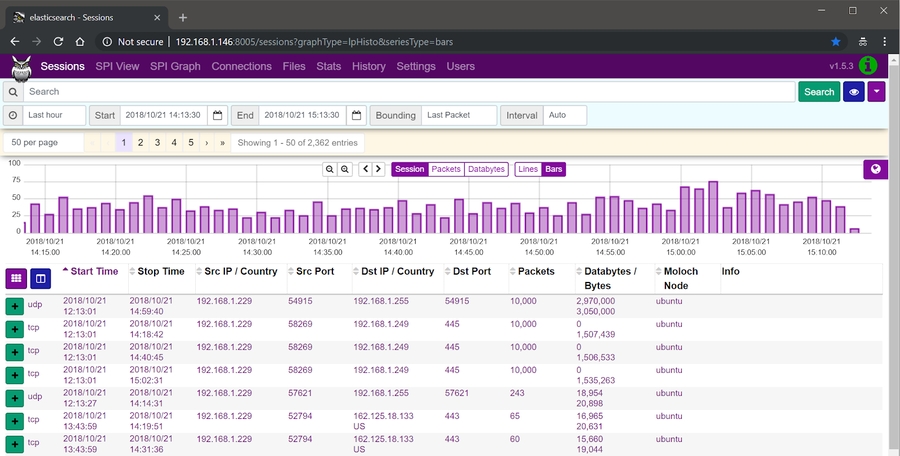Screen dimensions: 900x456
Task: Expand the first udp session row
Action: point(15,305)
